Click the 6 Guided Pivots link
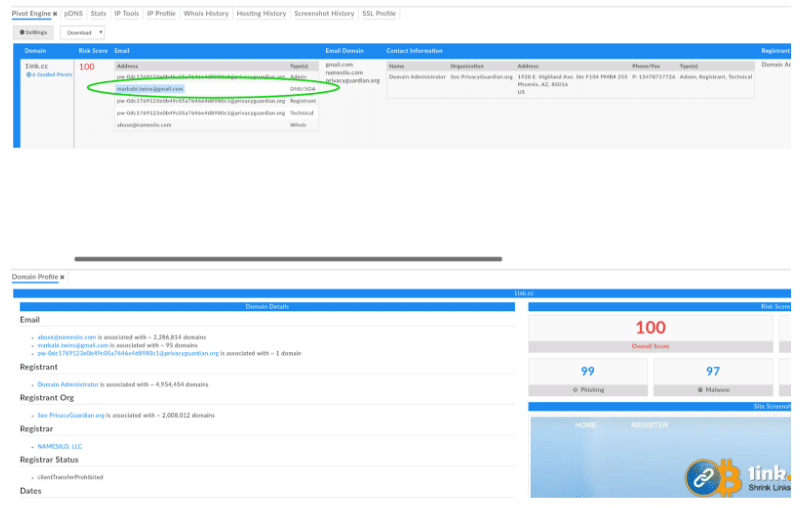Viewport: 805px width, 508px height. pos(49,74)
